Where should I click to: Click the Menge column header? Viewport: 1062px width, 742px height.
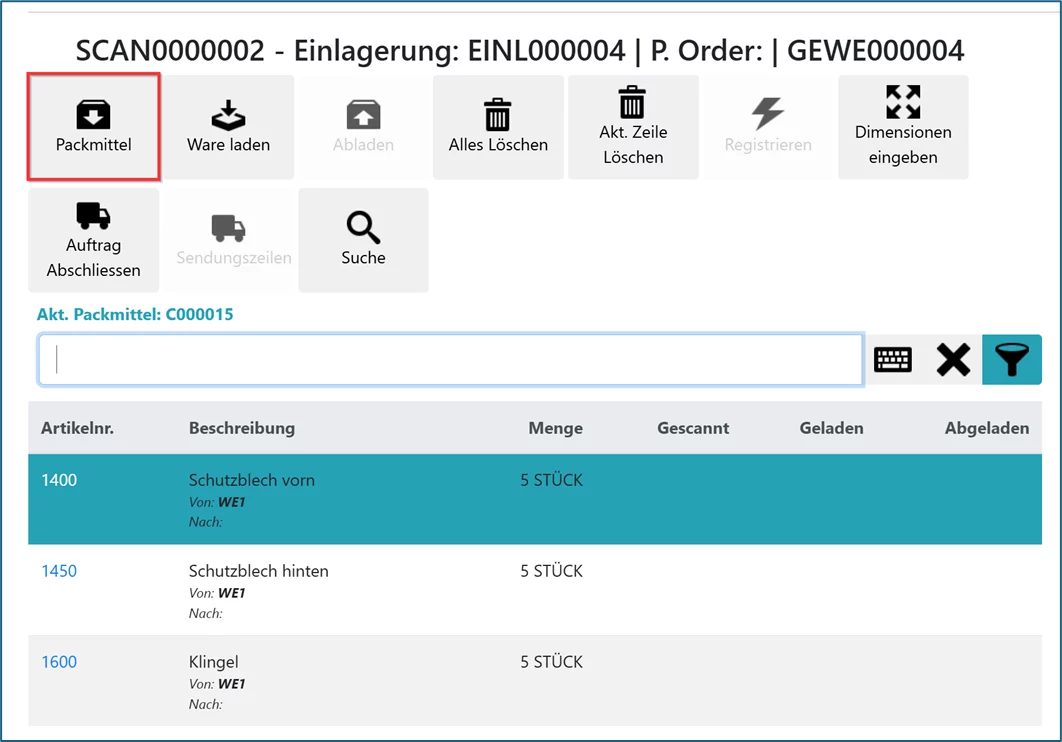[x=555, y=428]
